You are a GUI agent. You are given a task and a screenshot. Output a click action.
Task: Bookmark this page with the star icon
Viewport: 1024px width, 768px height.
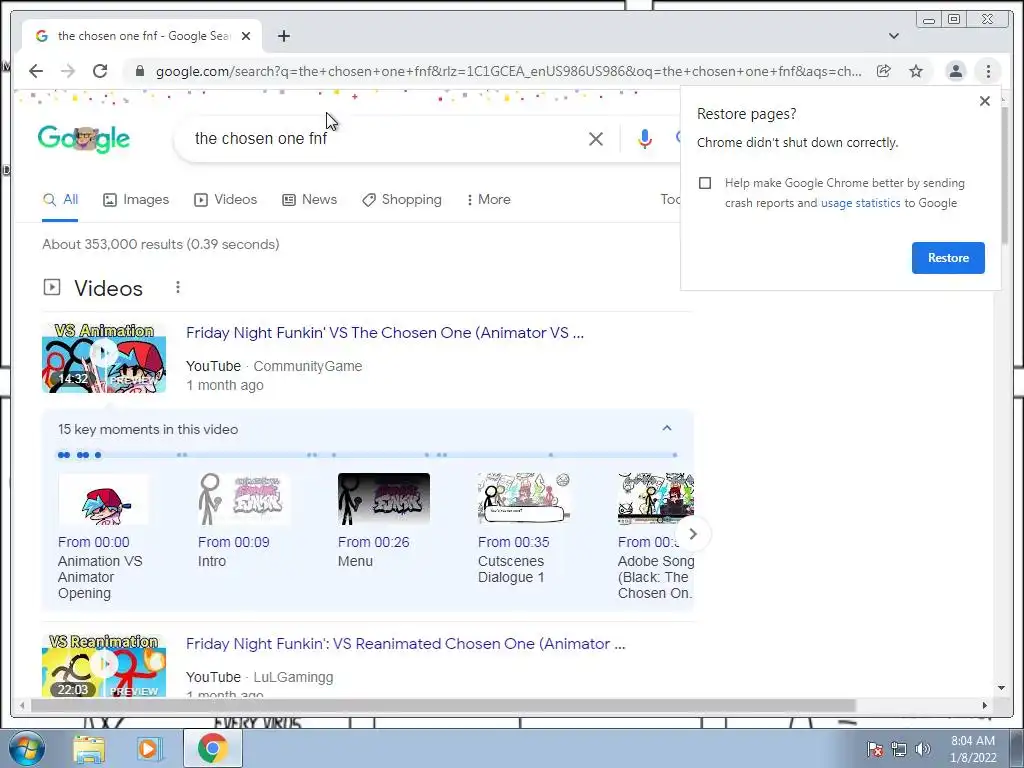pos(916,71)
